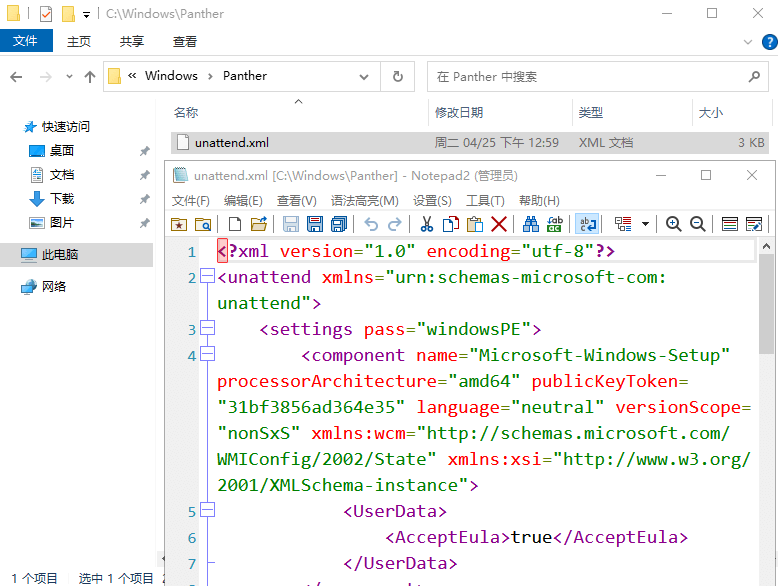Click the syntax scheme lines icon
The image size is (778, 586).
729,224
